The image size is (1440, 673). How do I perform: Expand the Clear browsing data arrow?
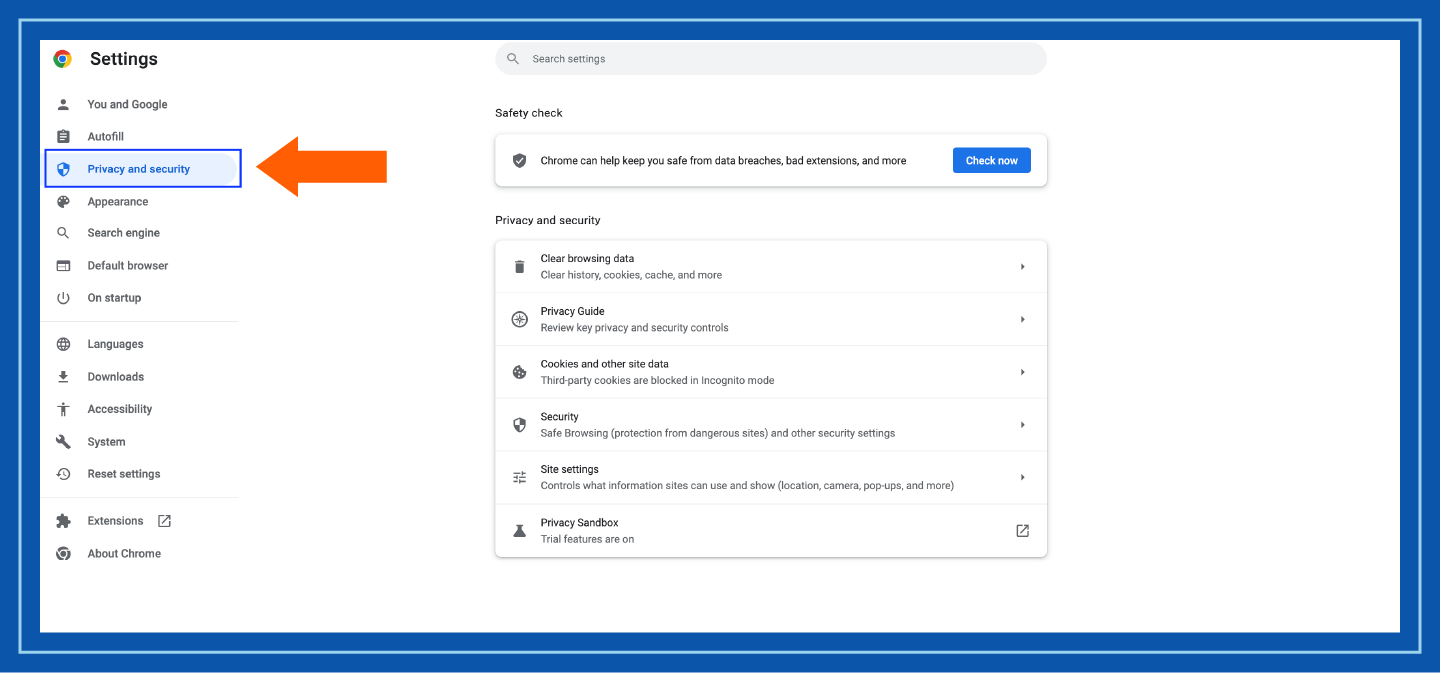coord(1022,267)
